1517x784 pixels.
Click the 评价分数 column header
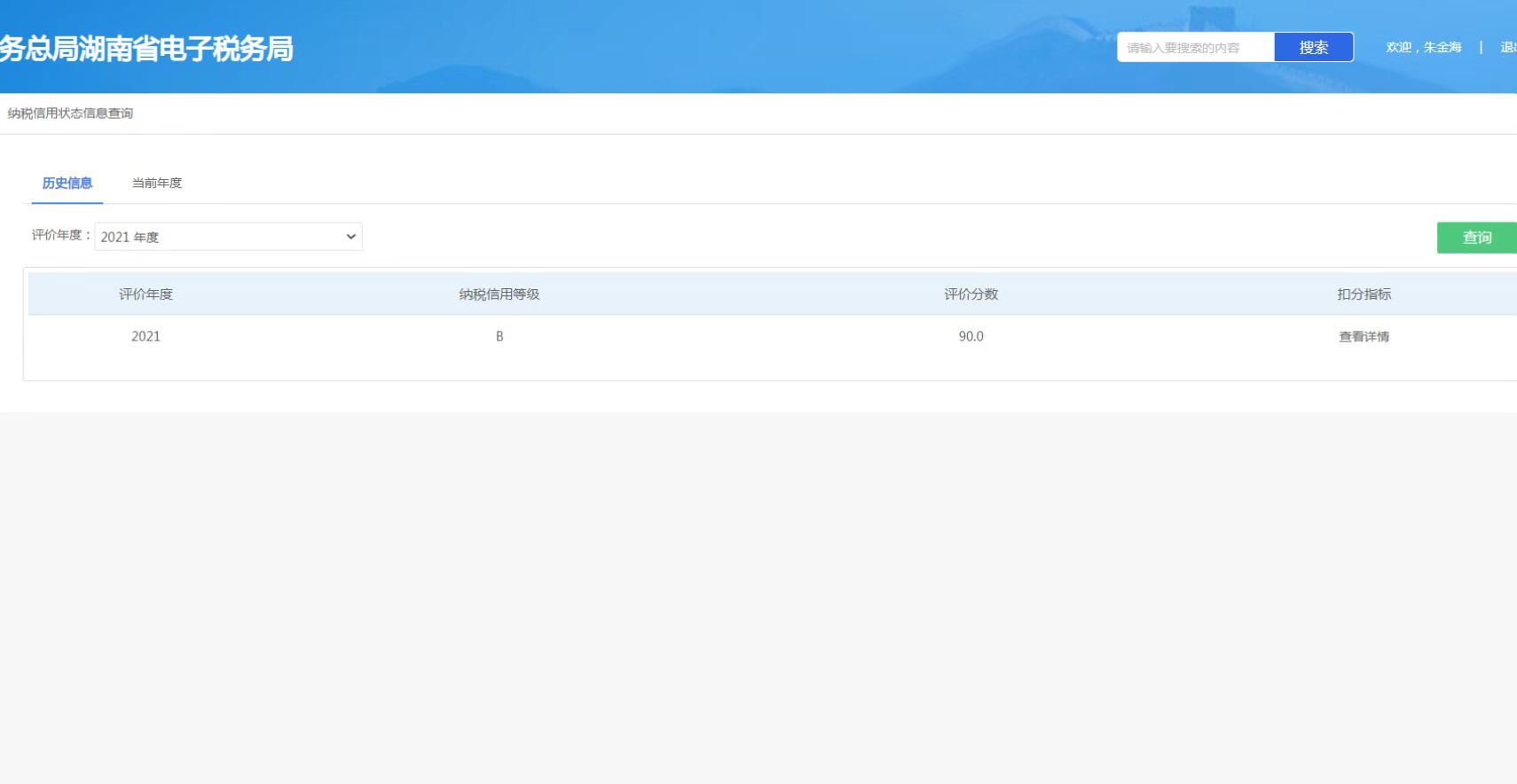coord(971,294)
